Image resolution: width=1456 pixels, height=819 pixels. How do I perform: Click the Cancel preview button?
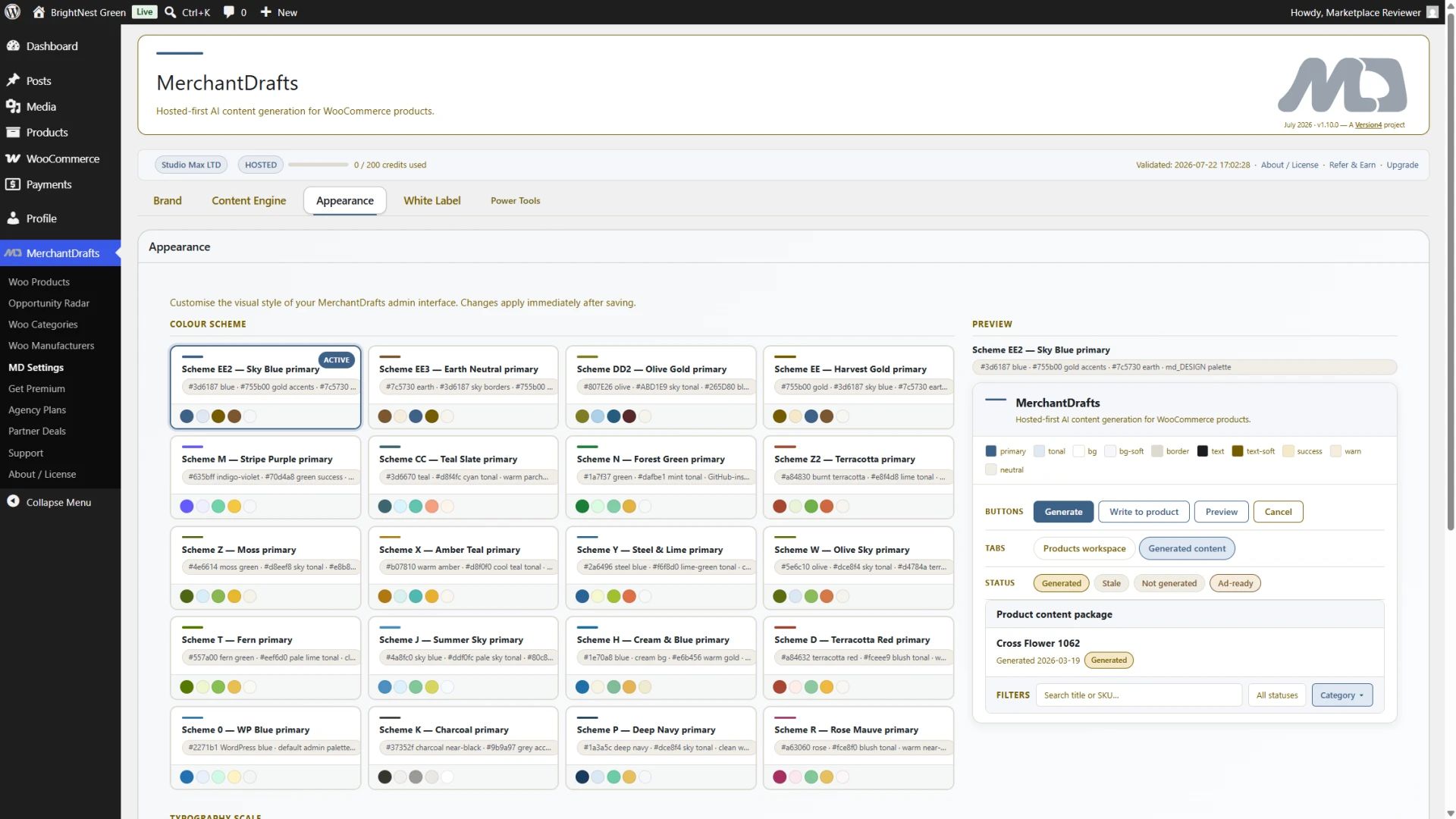point(1278,512)
